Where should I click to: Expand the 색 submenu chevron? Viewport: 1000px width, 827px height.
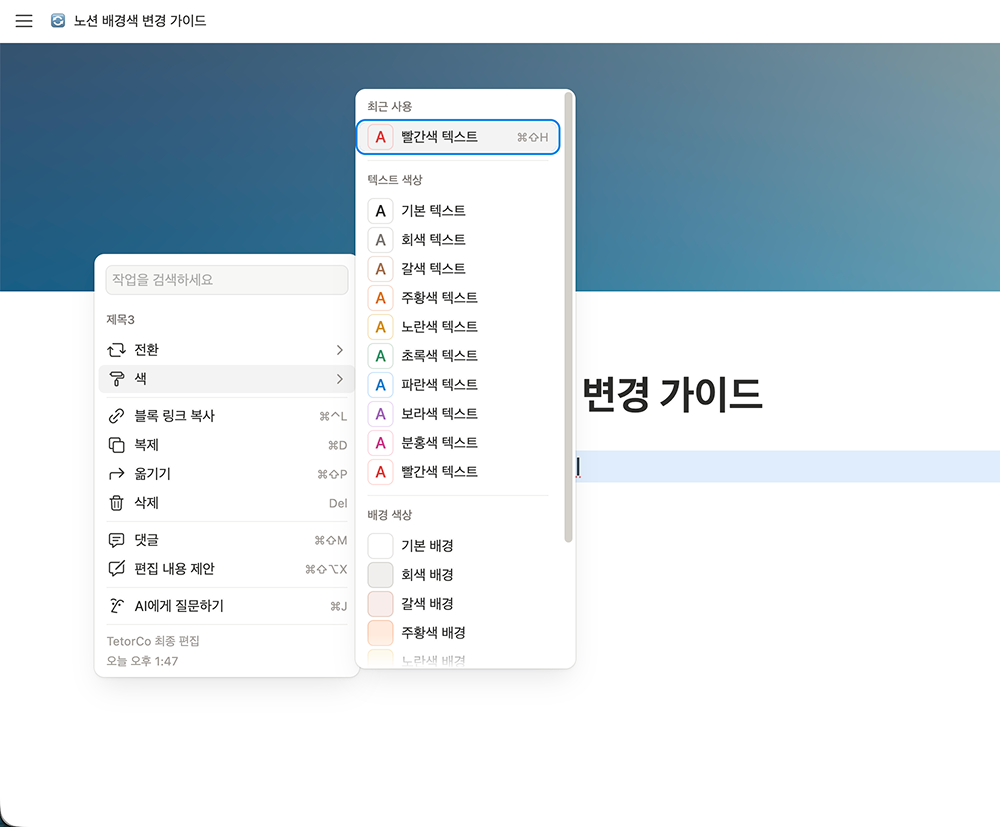point(341,379)
